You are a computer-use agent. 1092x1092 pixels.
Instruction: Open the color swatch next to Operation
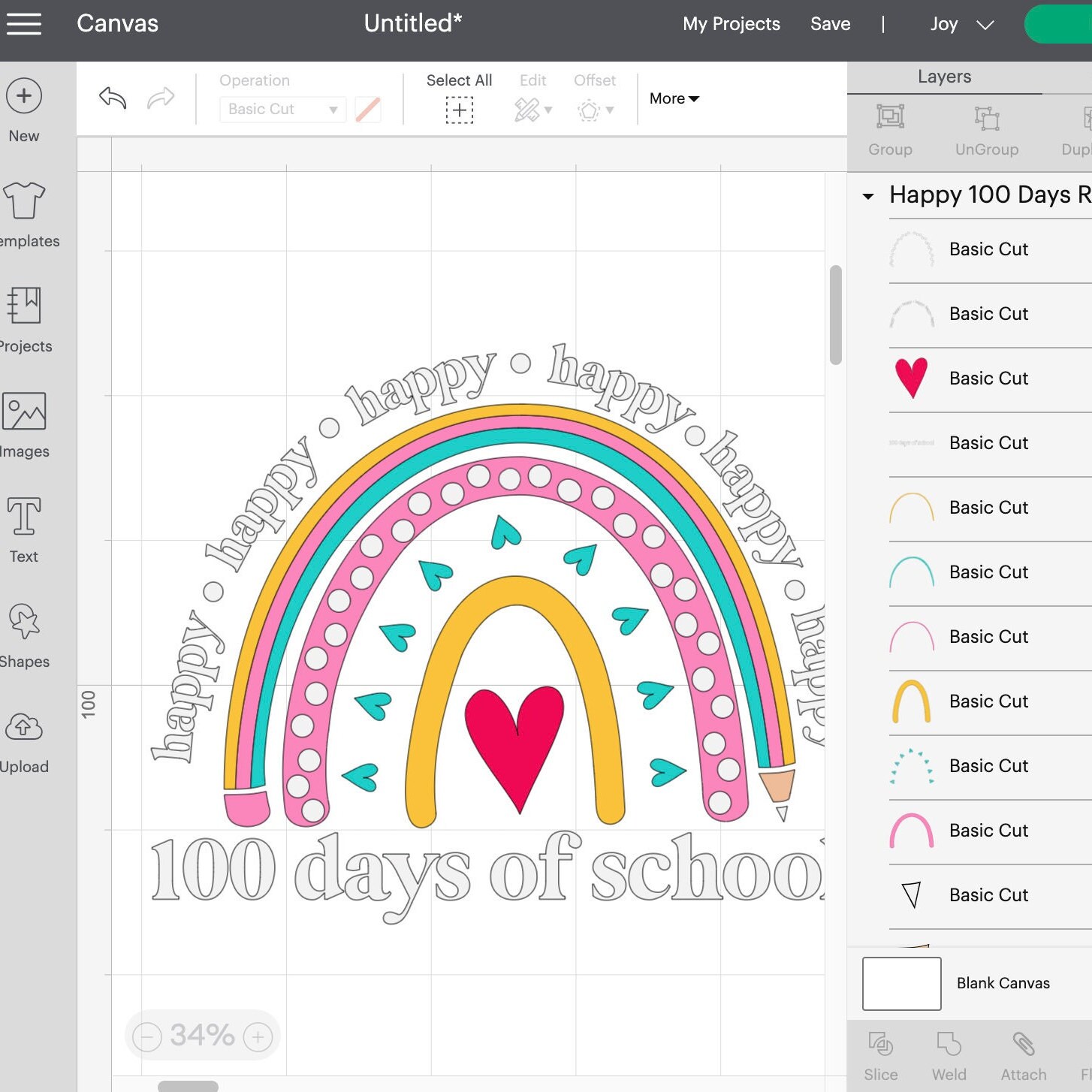click(368, 109)
